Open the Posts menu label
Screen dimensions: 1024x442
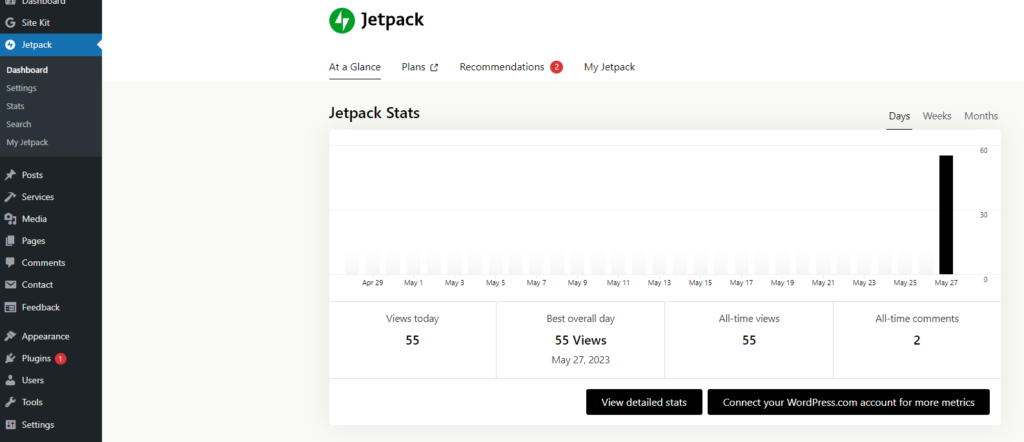pyautogui.click(x=32, y=175)
